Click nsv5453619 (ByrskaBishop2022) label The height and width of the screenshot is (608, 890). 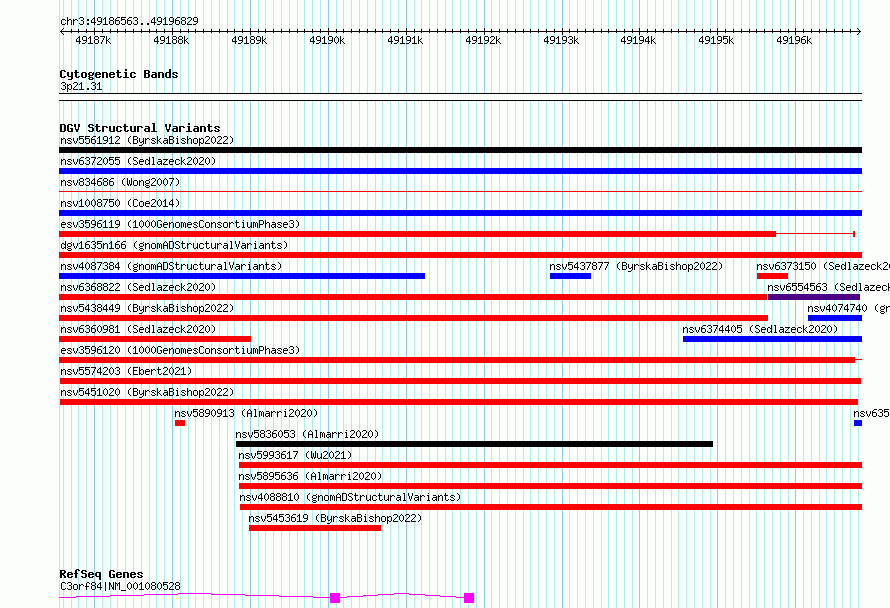point(335,518)
